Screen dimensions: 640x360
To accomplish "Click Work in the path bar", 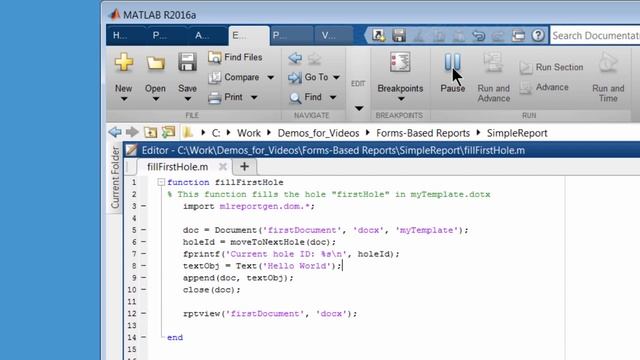I will (x=249, y=133).
